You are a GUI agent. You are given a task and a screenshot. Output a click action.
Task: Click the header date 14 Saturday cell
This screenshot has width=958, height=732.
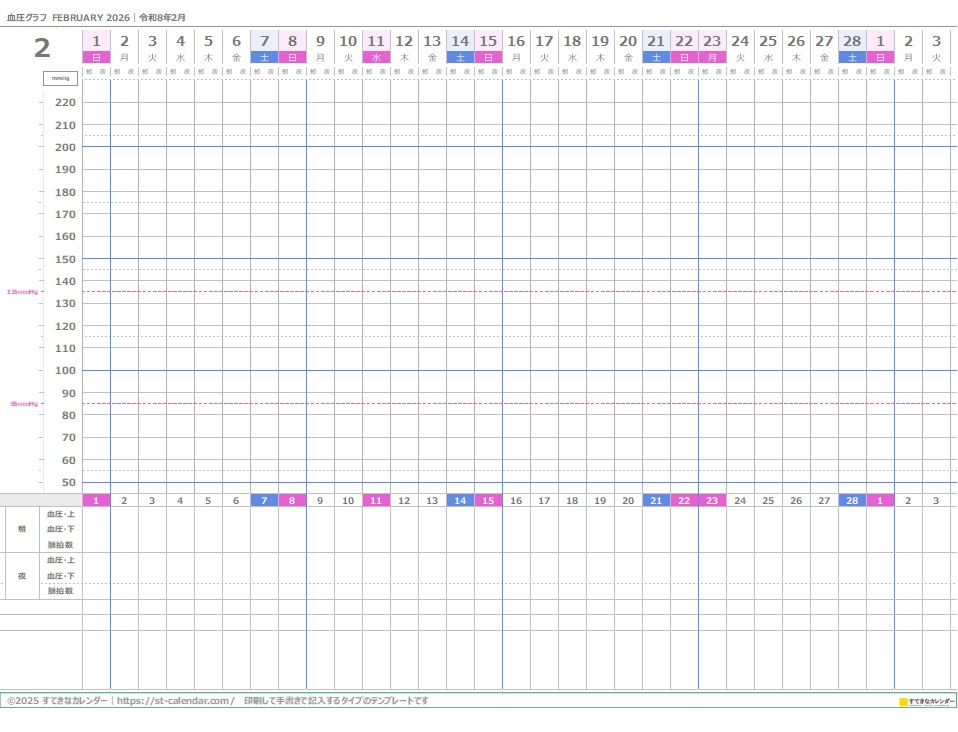460,41
